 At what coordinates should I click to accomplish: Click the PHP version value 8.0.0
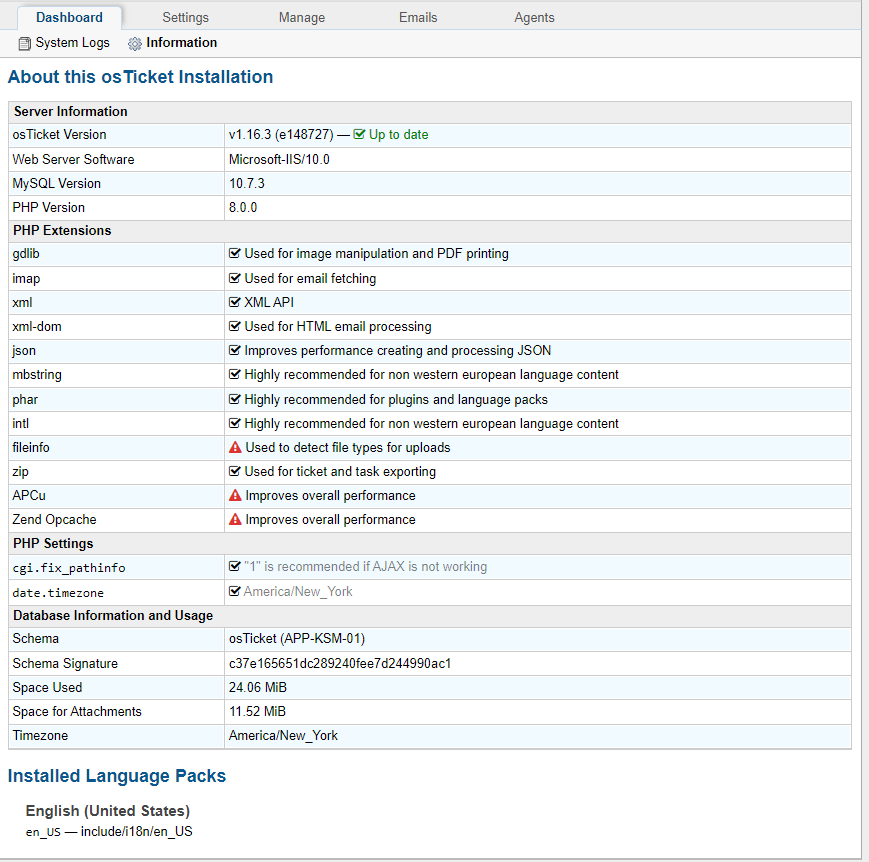243,207
